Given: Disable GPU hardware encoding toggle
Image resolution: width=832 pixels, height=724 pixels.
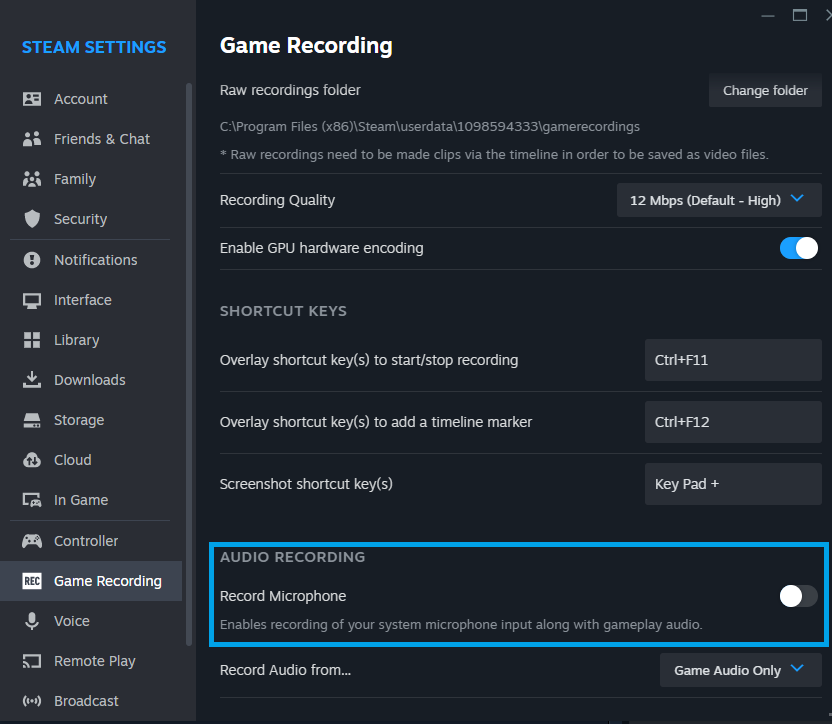Looking at the screenshot, I should [799, 248].
